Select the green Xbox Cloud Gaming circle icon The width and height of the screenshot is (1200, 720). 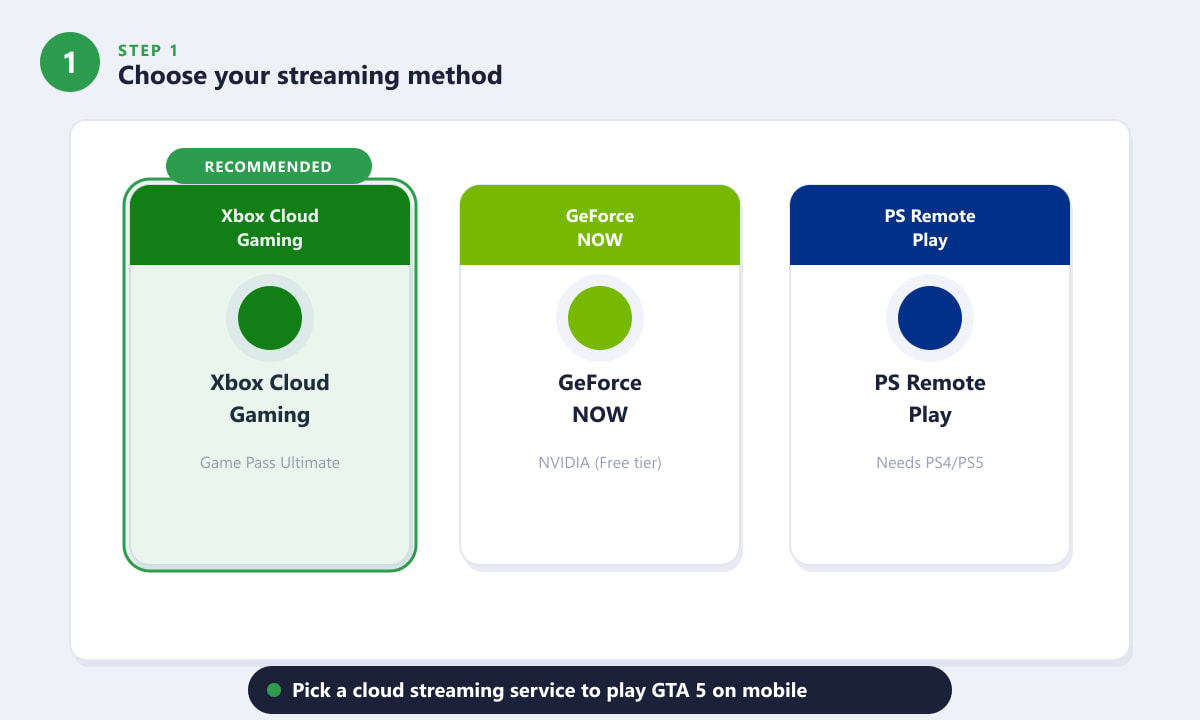click(x=270, y=318)
